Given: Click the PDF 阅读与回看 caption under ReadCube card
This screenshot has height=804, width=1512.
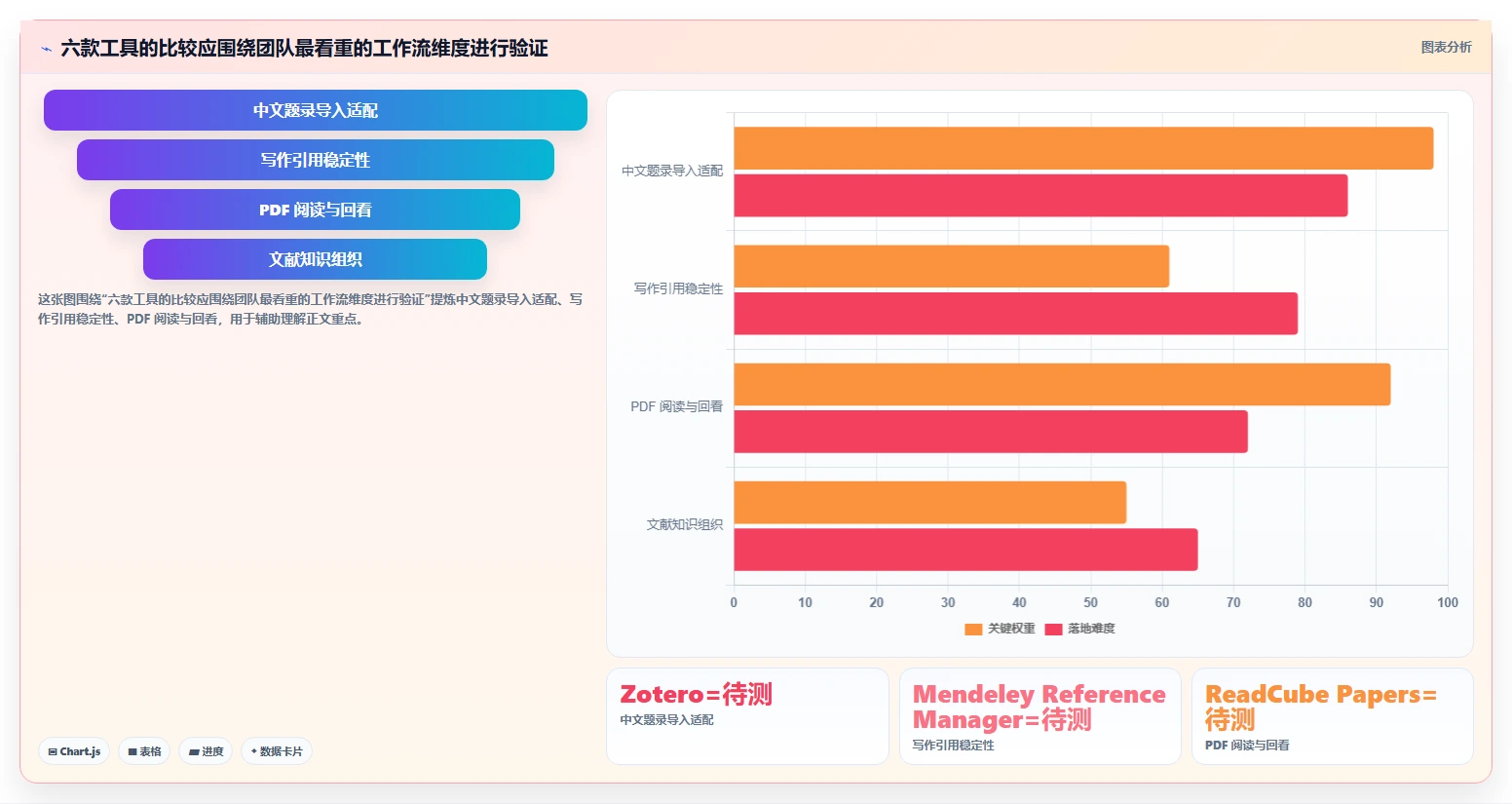Looking at the screenshot, I should pyautogui.click(x=1247, y=746).
